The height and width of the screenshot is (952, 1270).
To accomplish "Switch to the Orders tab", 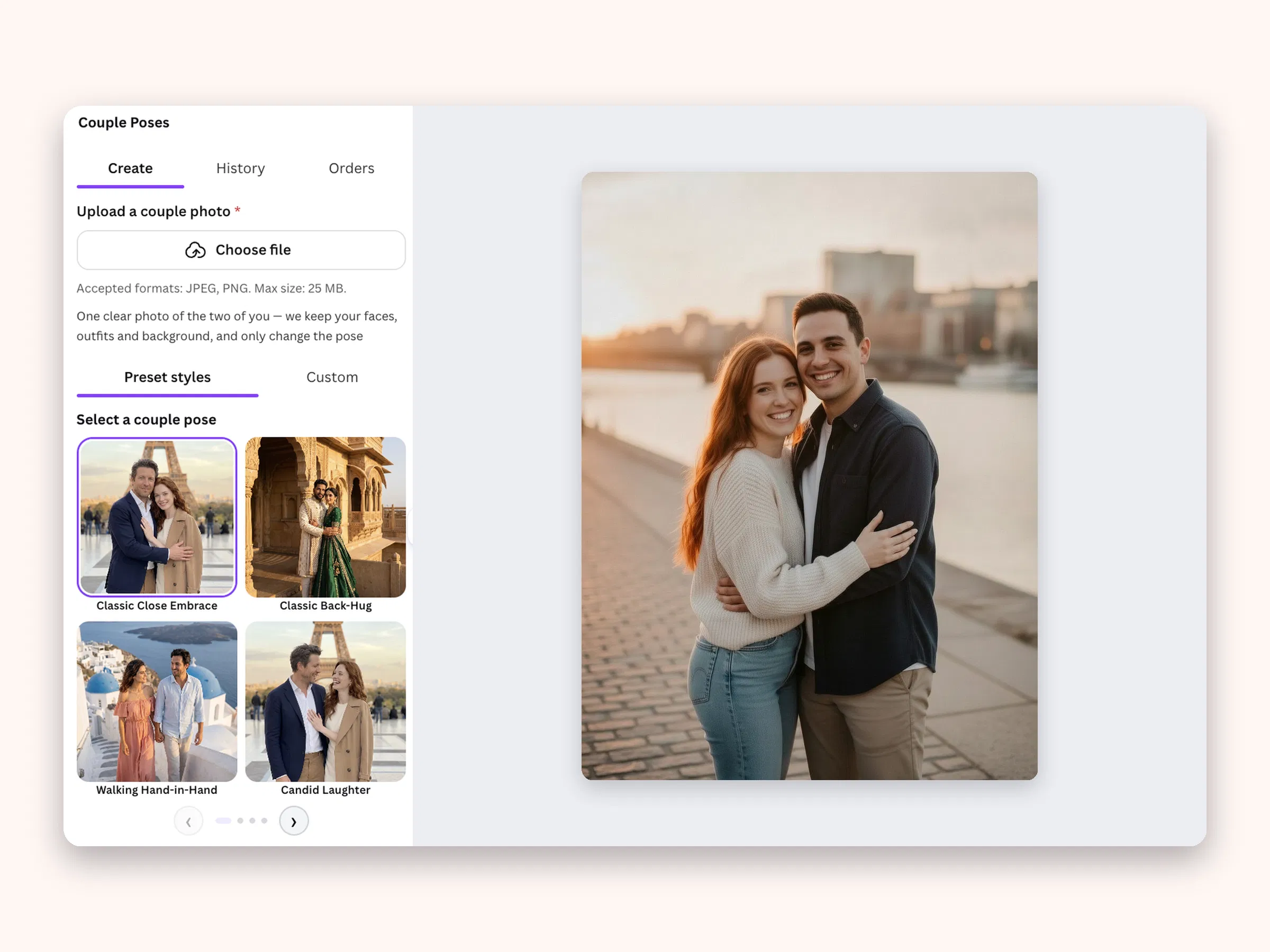I will (x=351, y=168).
